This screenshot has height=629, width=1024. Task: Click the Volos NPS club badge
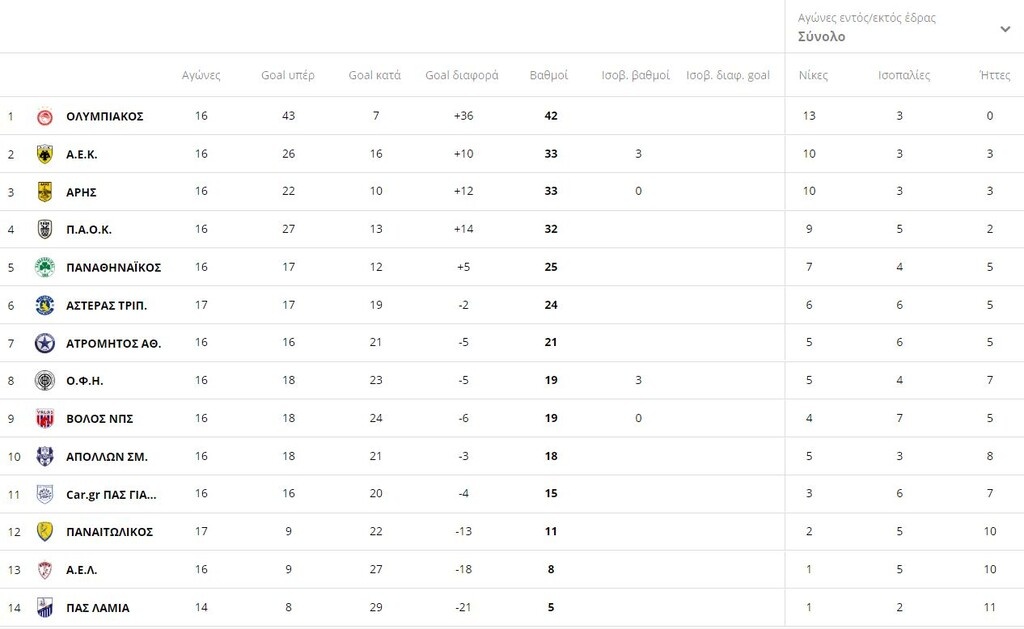pos(44,418)
